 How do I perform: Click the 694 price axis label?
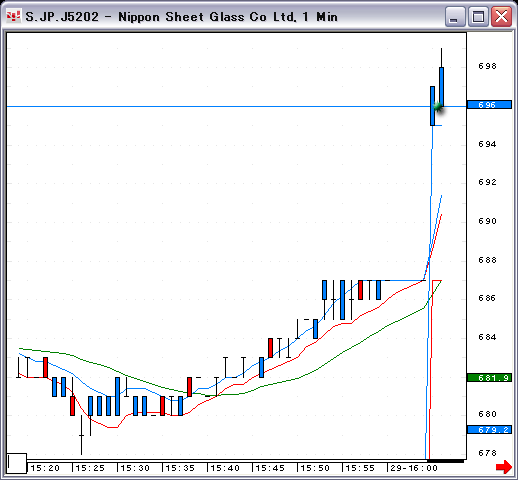pos(487,144)
